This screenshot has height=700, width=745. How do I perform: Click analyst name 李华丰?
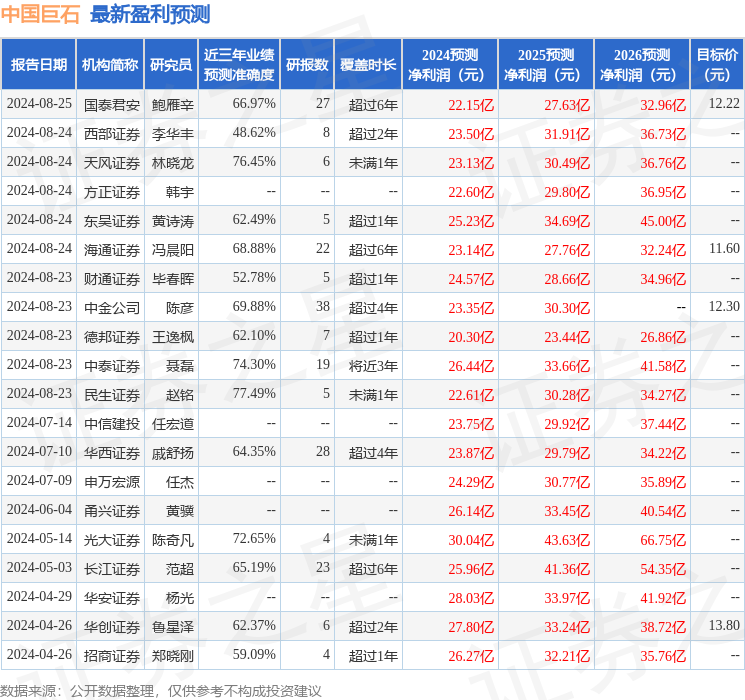tap(173, 134)
